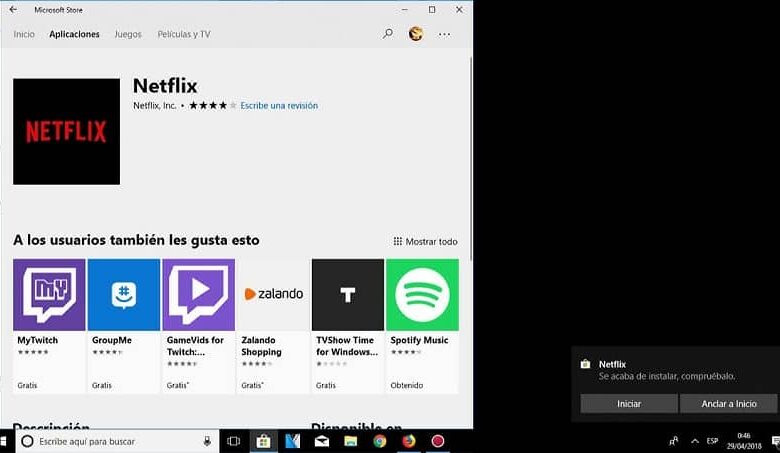This screenshot has height=453, width=780.
Task: Launch Firefox from the taskbar
Action: [x=409, y=441]
